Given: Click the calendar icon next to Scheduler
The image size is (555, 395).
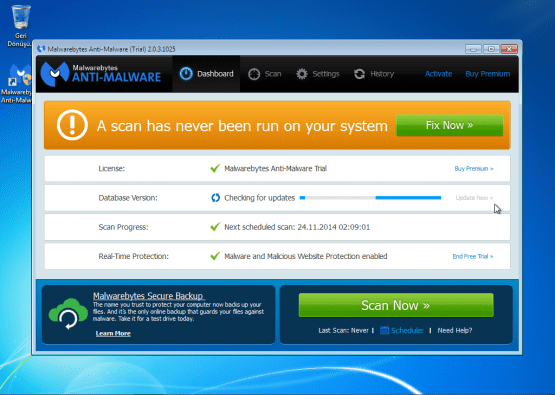Looking at the screenshot, I should (x=384, y=330).
